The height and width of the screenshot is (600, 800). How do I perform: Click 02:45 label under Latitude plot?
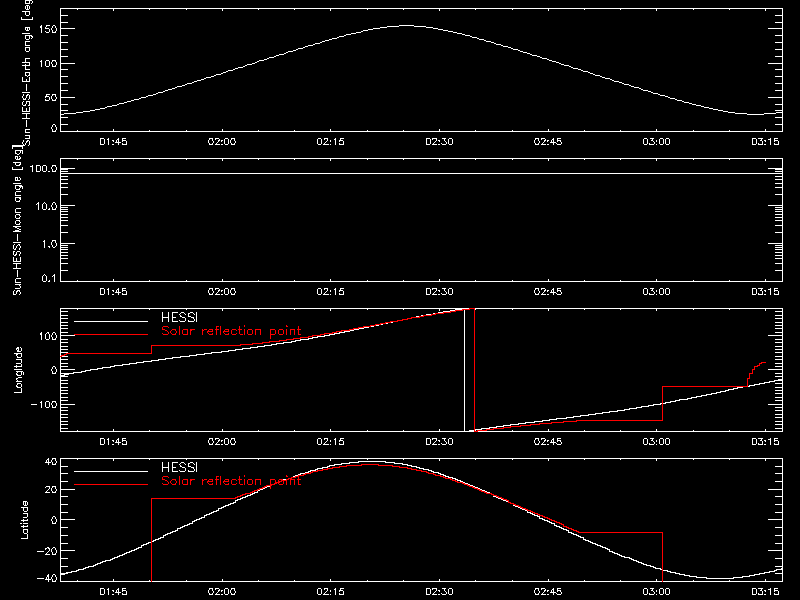tap(548, 592)
